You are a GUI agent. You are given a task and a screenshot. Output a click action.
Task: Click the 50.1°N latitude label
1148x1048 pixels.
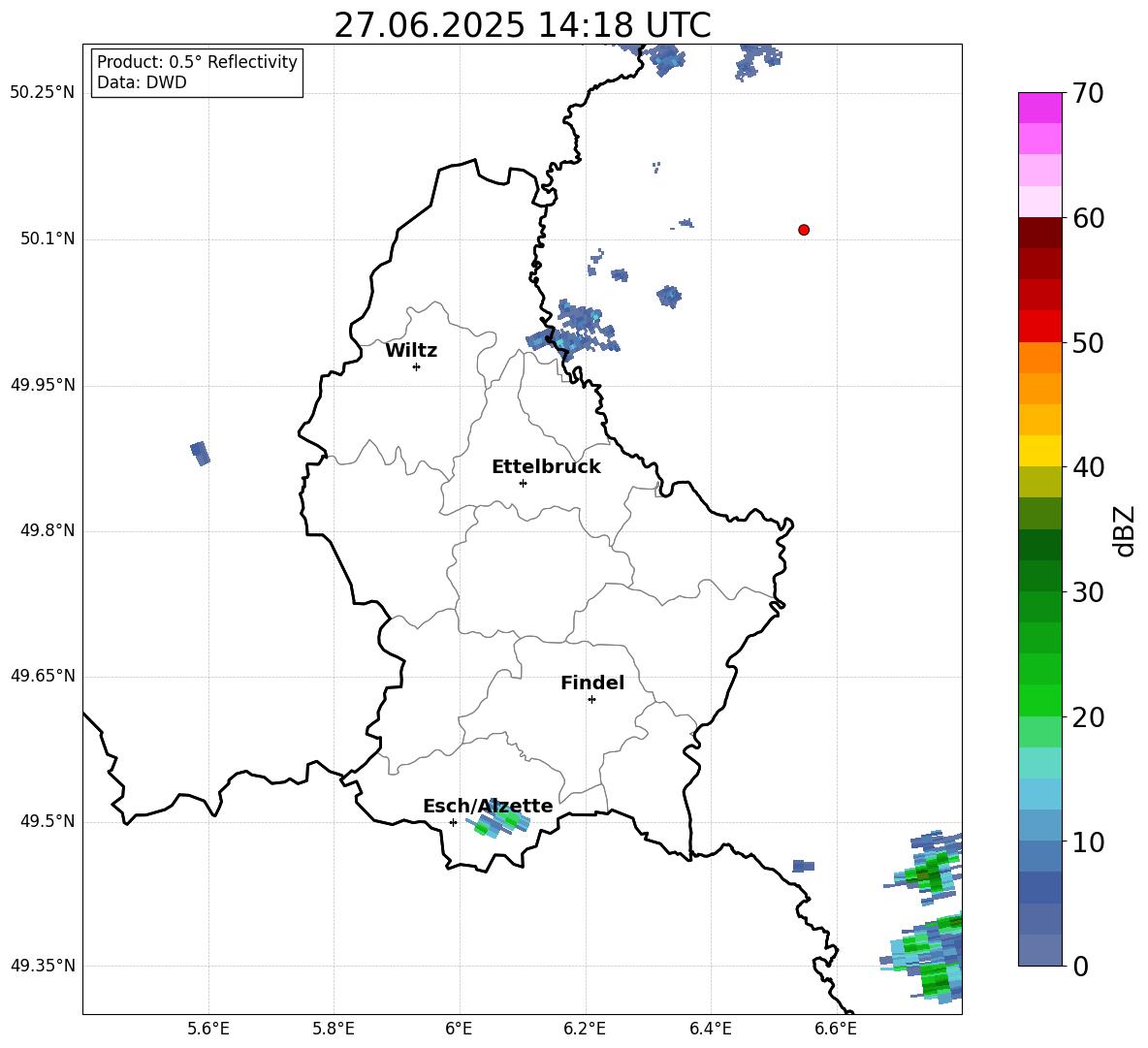pos(48,239)
